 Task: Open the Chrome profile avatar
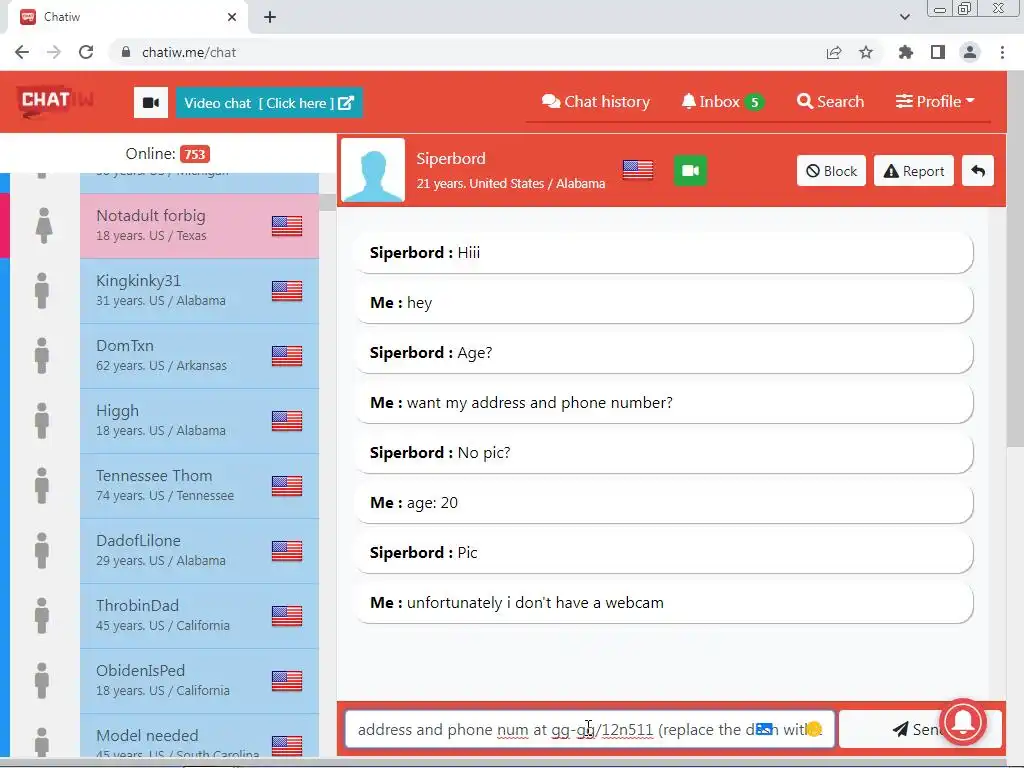[970, 52]
